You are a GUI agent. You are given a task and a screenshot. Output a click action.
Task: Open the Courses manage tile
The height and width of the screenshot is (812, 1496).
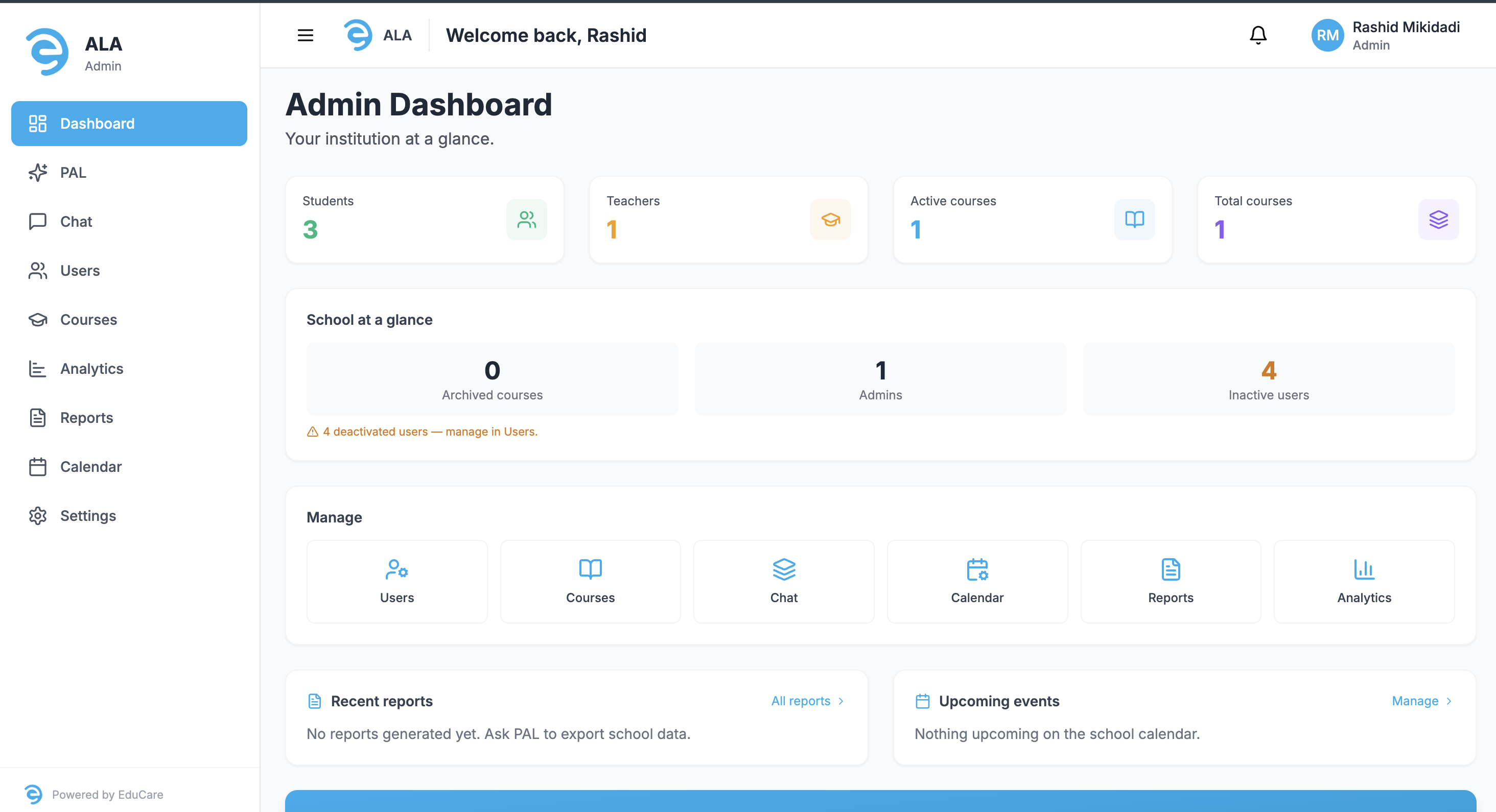pyautogui.click(x=590, y=582)
